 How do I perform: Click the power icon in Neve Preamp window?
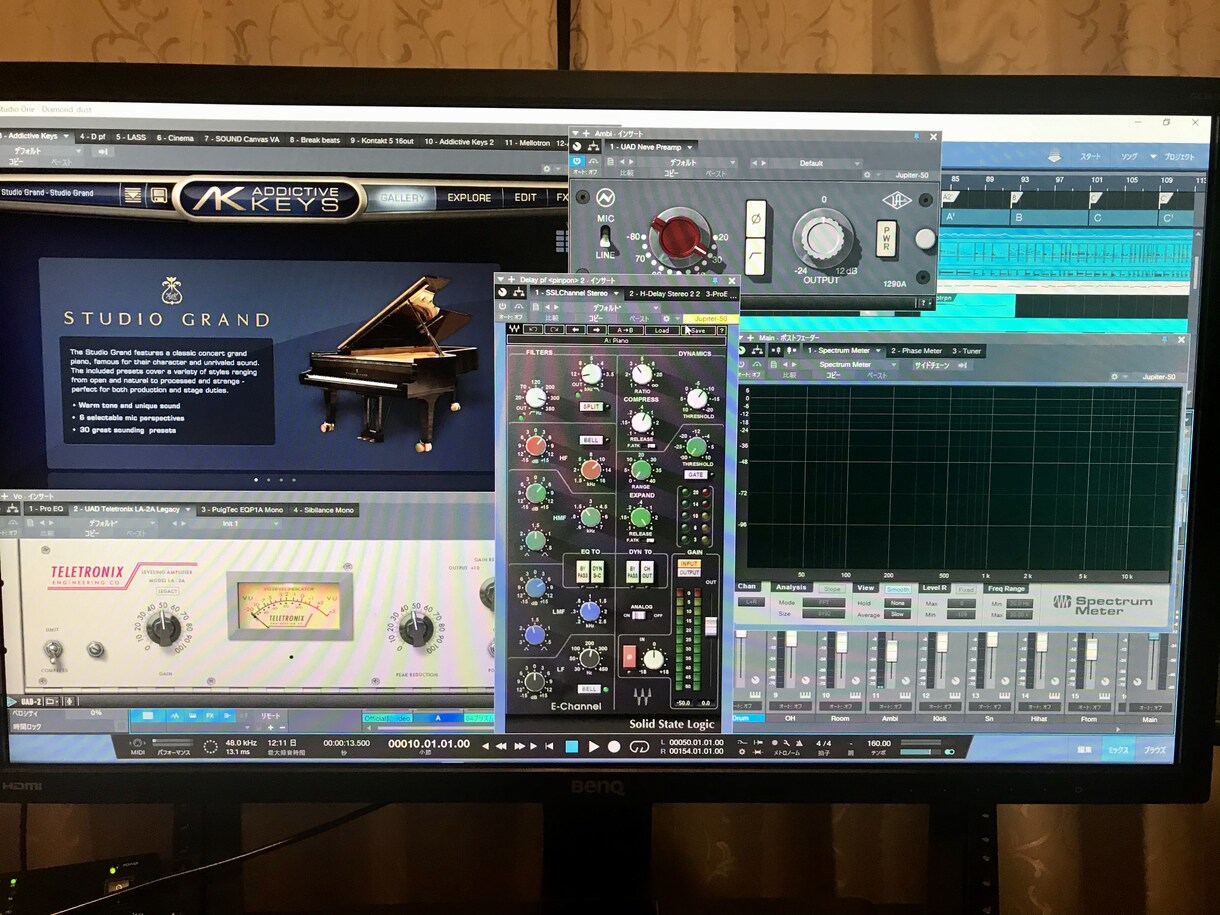[x=577, y=162]
